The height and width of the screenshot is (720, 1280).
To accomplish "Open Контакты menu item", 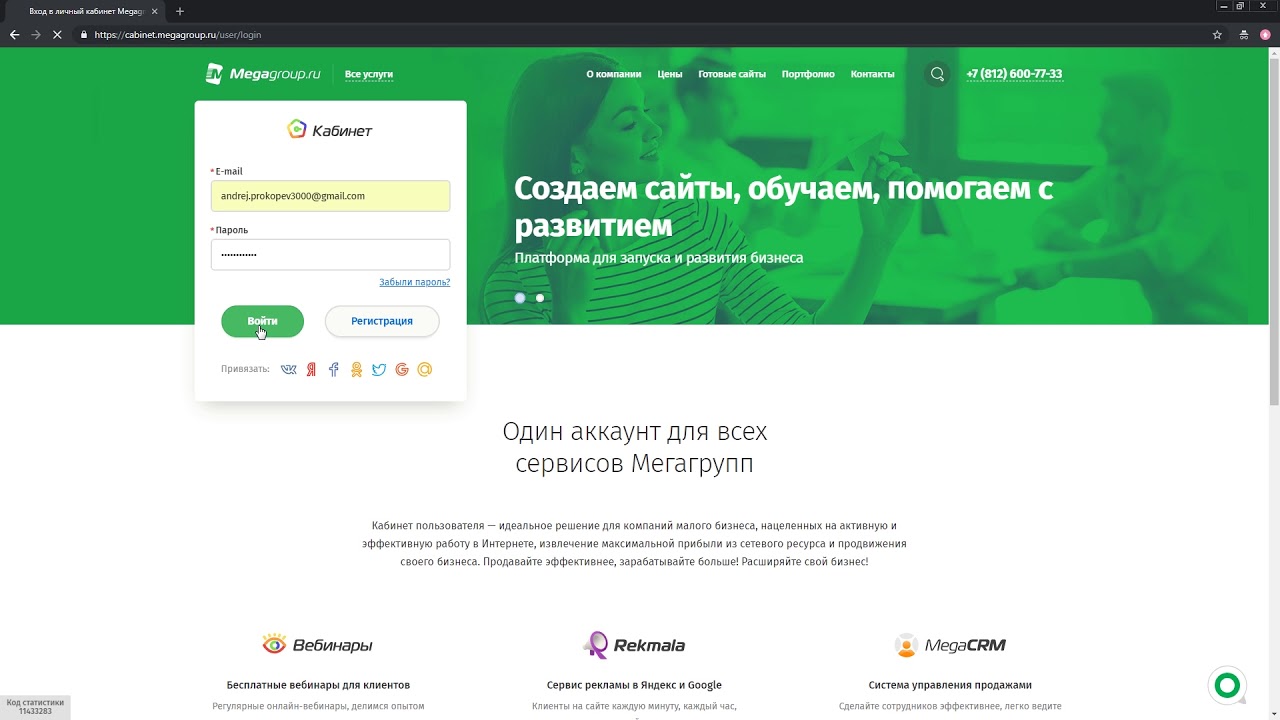I will [872, 74].
